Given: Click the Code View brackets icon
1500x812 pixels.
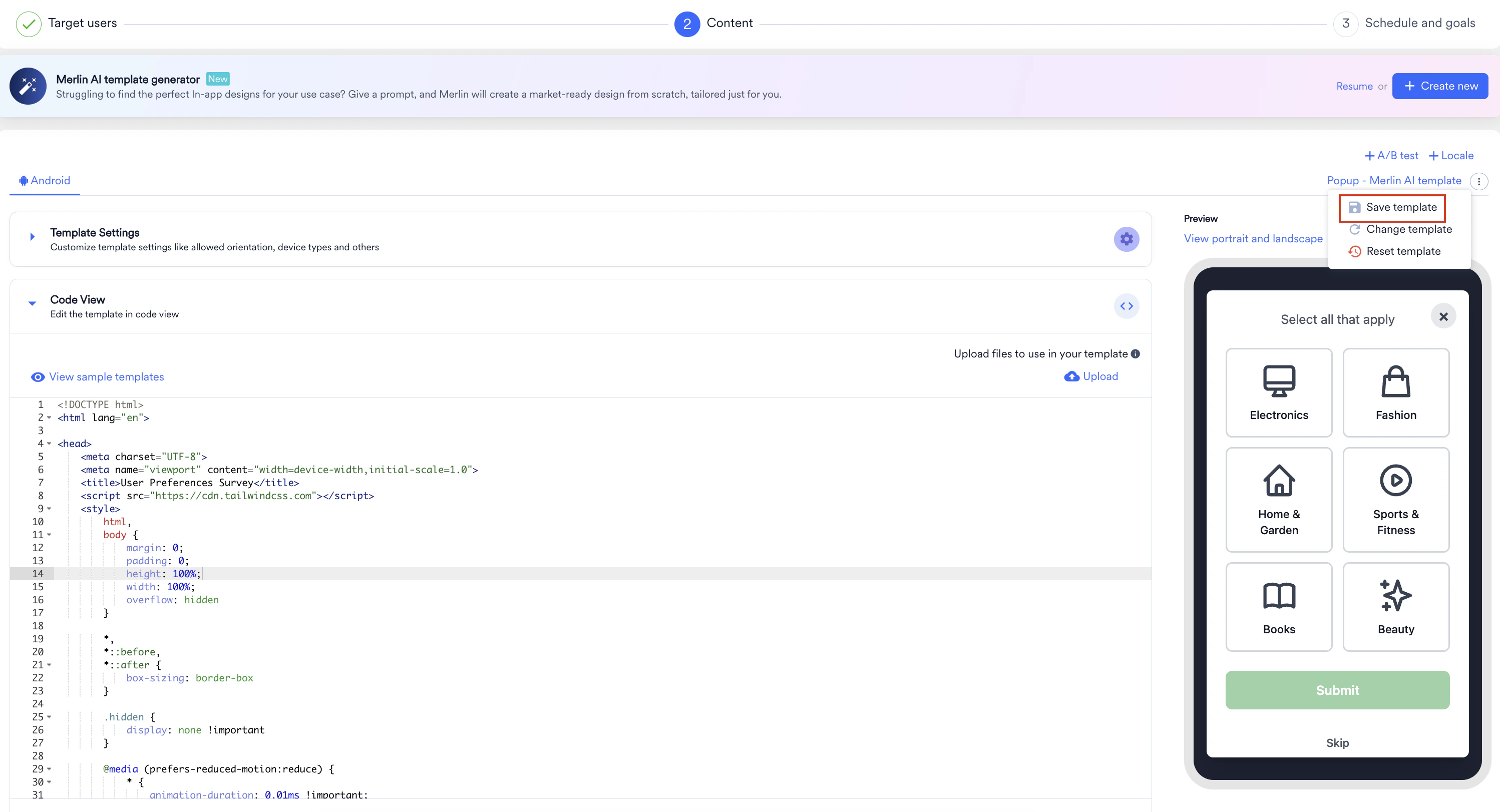Looking at the screenshot, I should 1126,306.
